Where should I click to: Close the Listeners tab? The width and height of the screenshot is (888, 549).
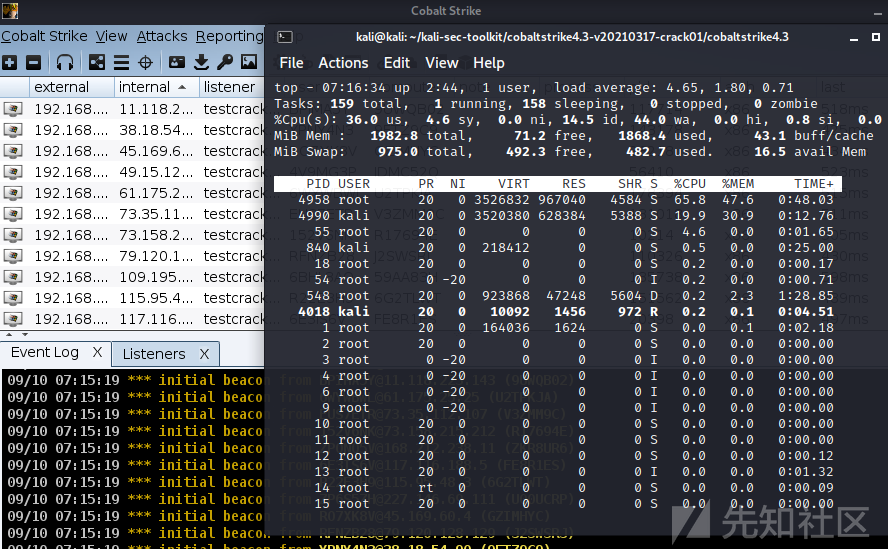tap(204, 354)
